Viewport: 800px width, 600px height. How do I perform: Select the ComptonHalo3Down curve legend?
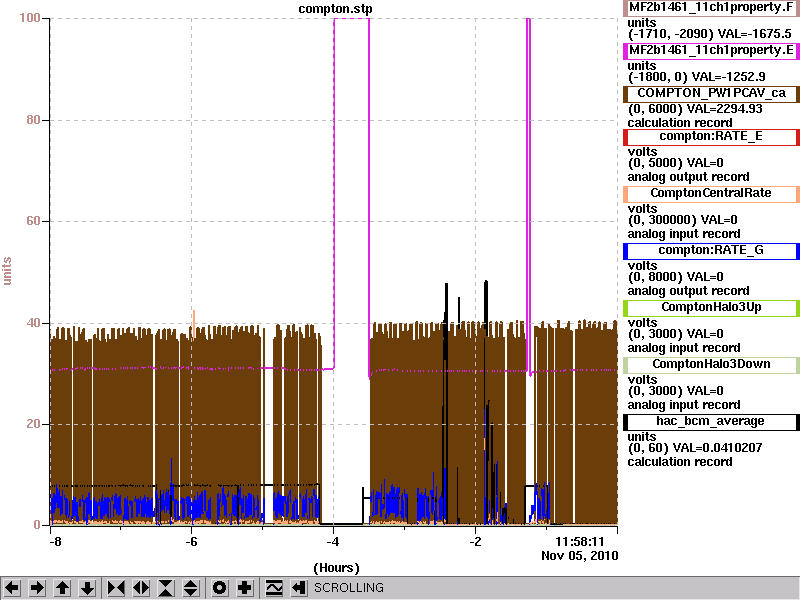point(711,364)
